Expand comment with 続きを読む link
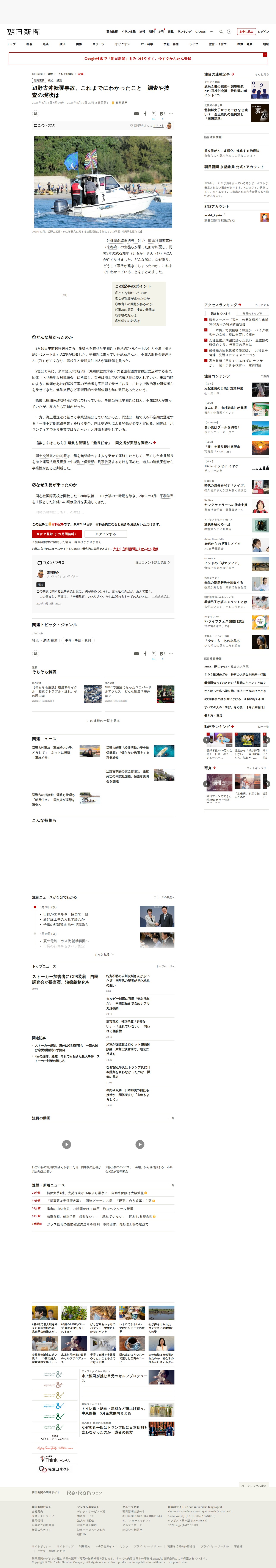Image resolution: width=276 pixels, height=1568 pixels. [162, 596]
